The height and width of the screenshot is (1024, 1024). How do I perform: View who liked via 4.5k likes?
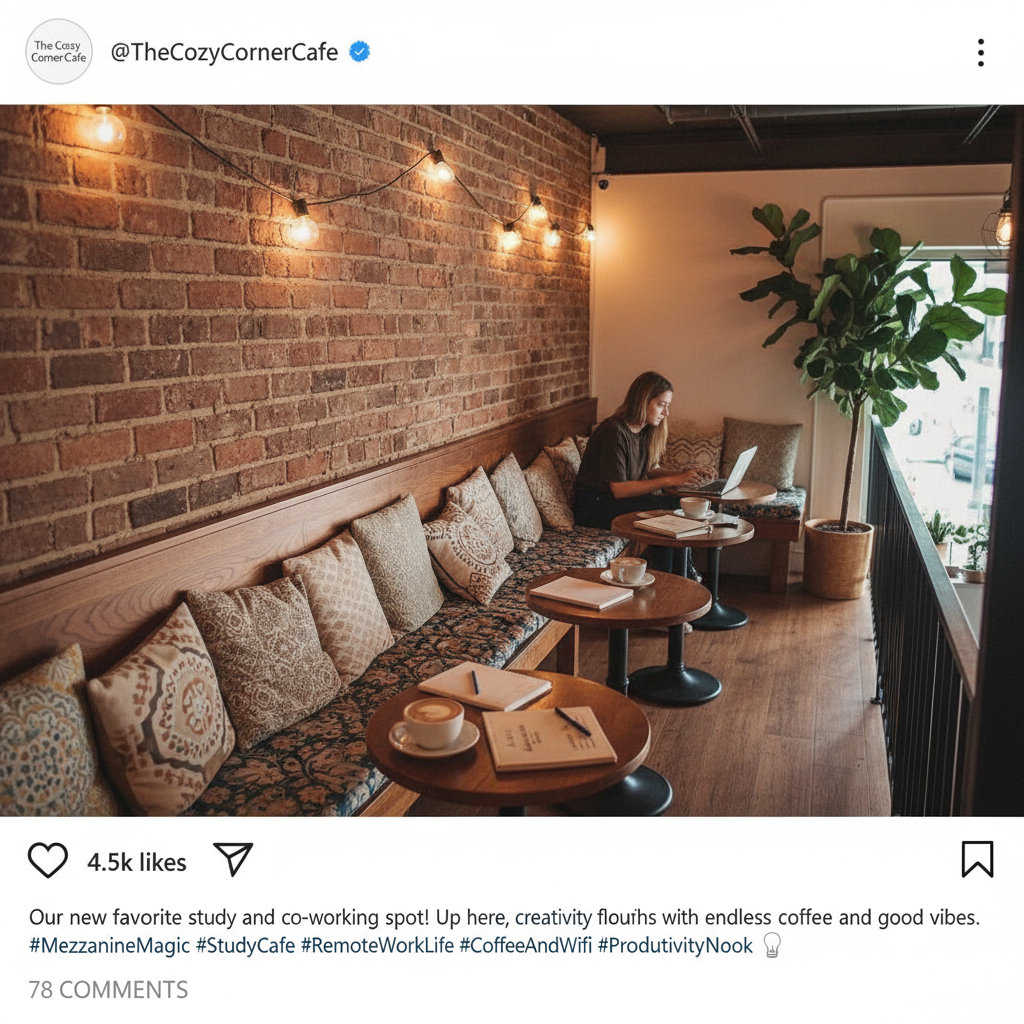pos(137,862)
